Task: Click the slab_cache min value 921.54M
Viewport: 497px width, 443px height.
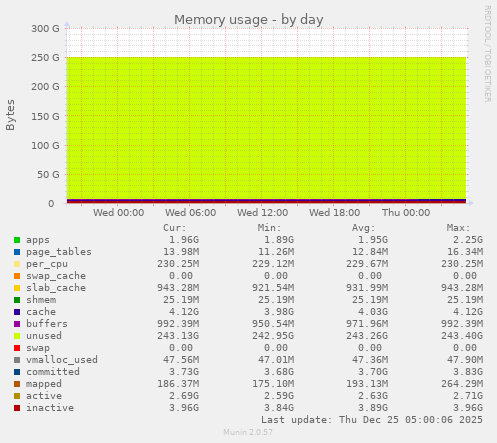Action: (x=273, y=288)
